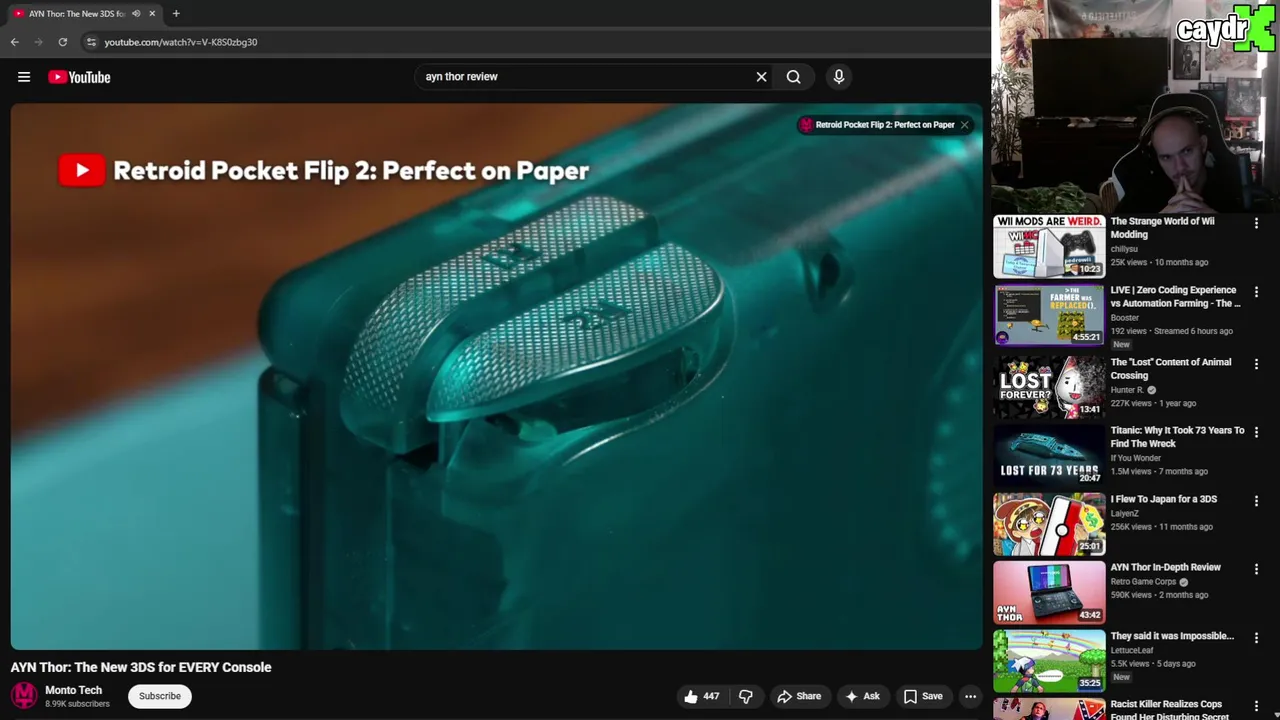
Task: Click the video title 'AYN Thor: The New 3DS'
Action: point(141,667)
